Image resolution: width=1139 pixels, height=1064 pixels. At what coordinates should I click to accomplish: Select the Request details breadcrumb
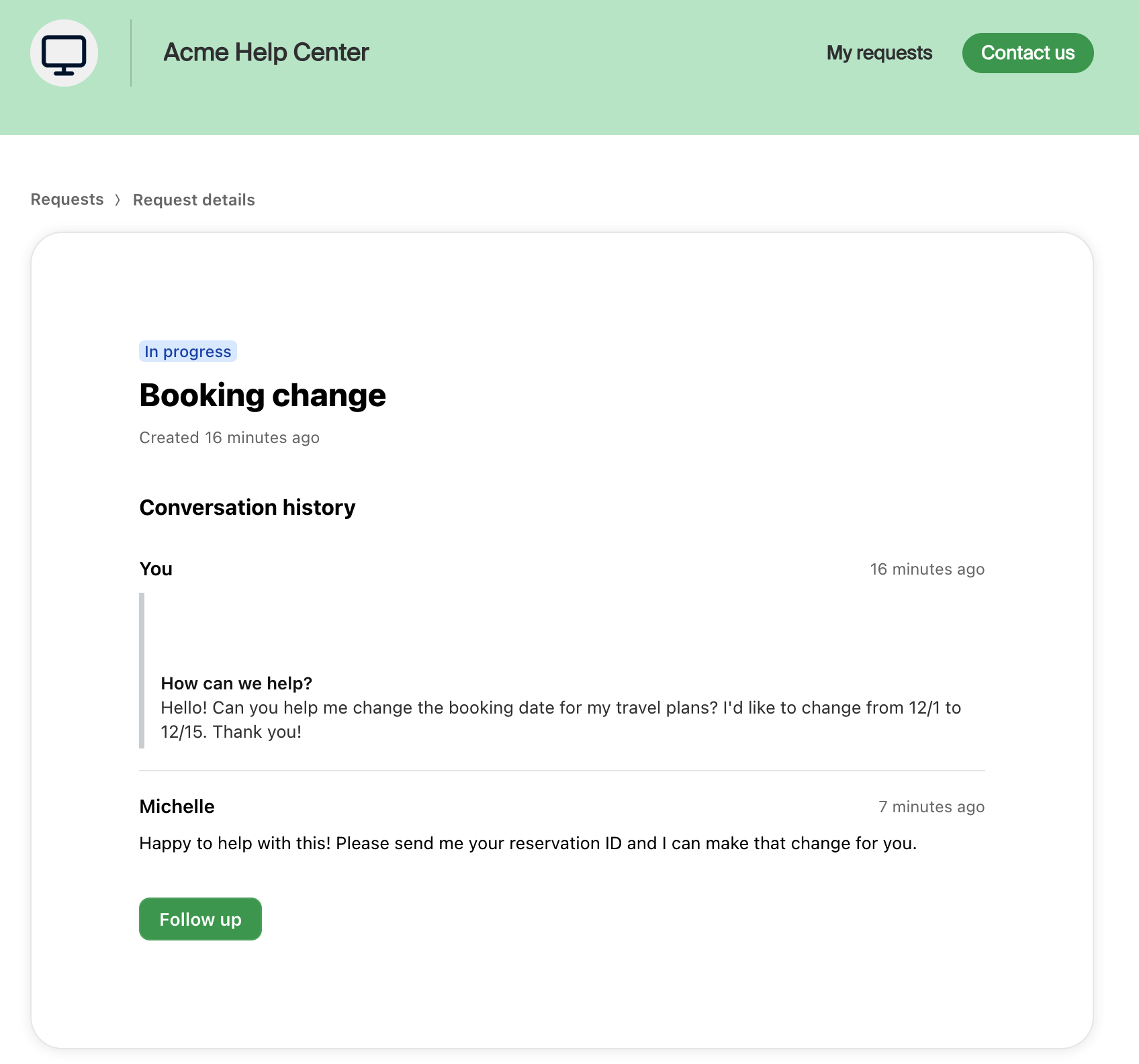coord(194,200)
